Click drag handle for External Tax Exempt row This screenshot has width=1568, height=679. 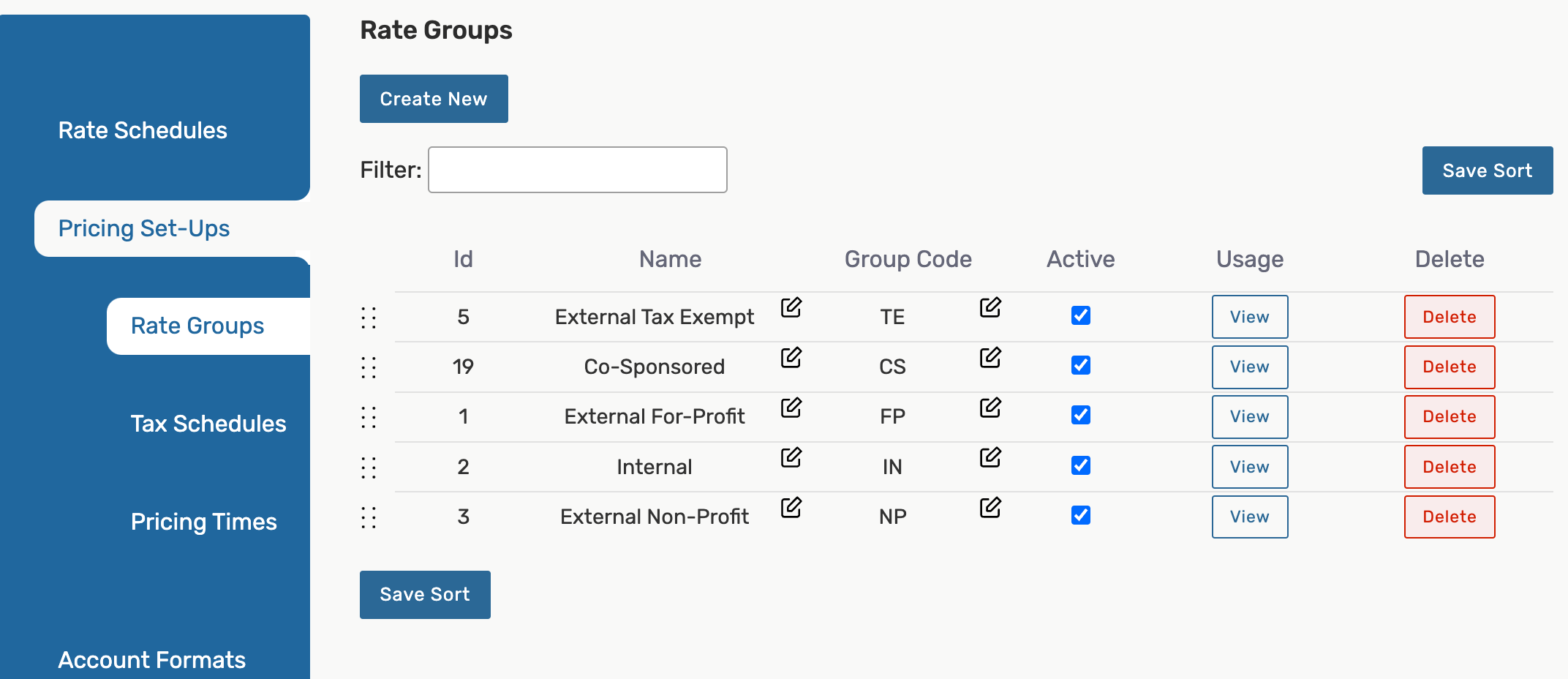(x=369, y=318)
